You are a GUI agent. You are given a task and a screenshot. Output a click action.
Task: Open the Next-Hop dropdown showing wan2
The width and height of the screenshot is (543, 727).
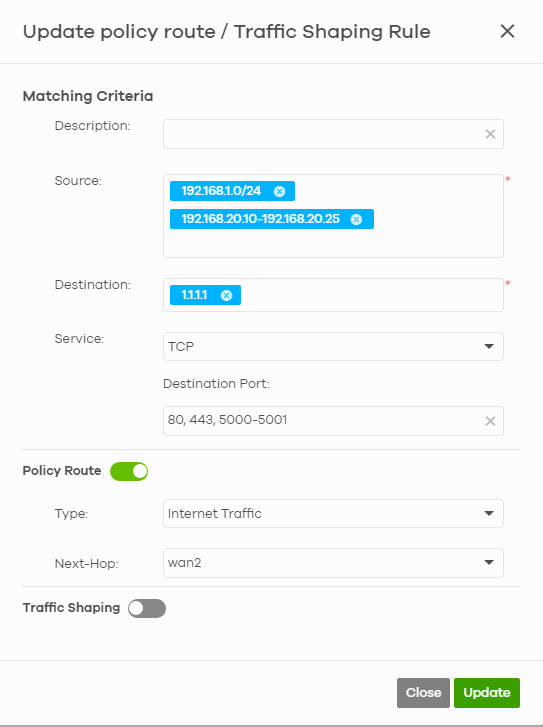(333, 563)
